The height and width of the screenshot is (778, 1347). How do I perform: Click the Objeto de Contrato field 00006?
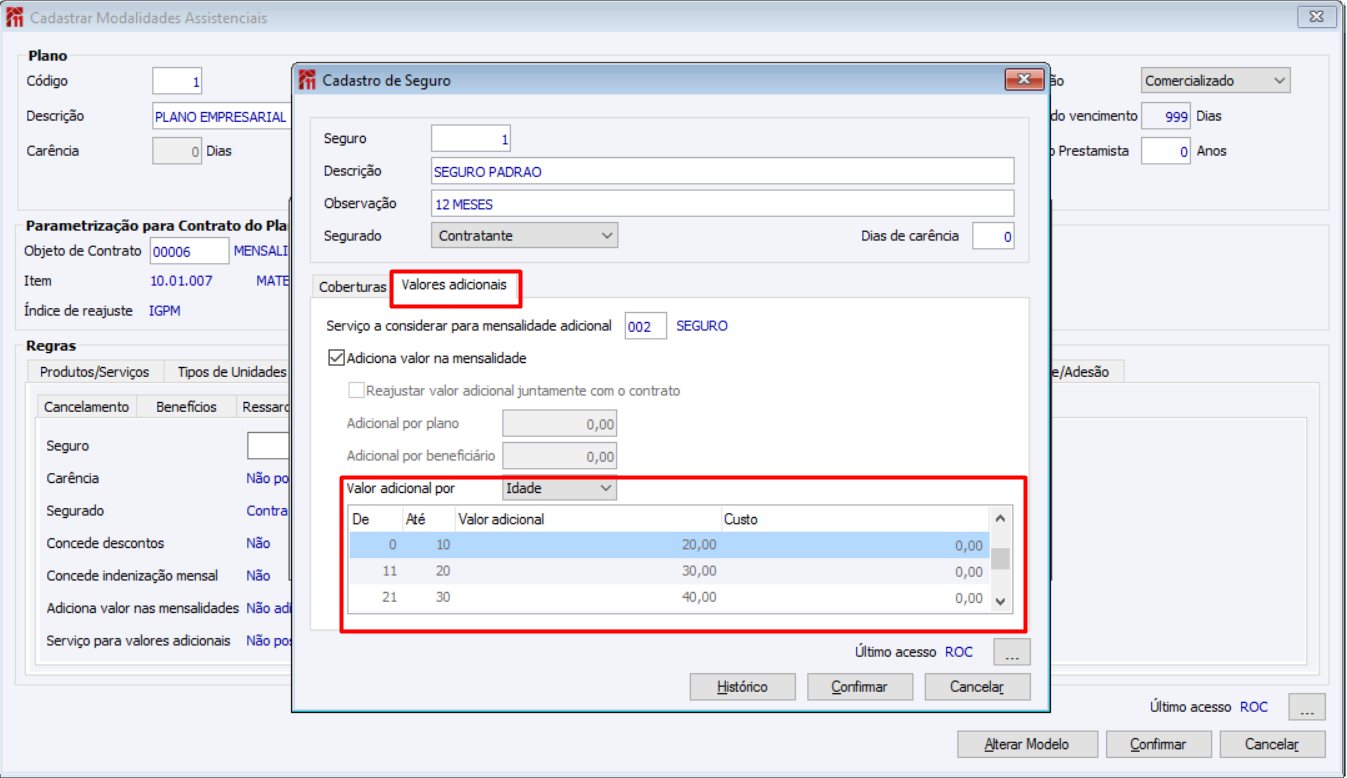click(189, 251)
